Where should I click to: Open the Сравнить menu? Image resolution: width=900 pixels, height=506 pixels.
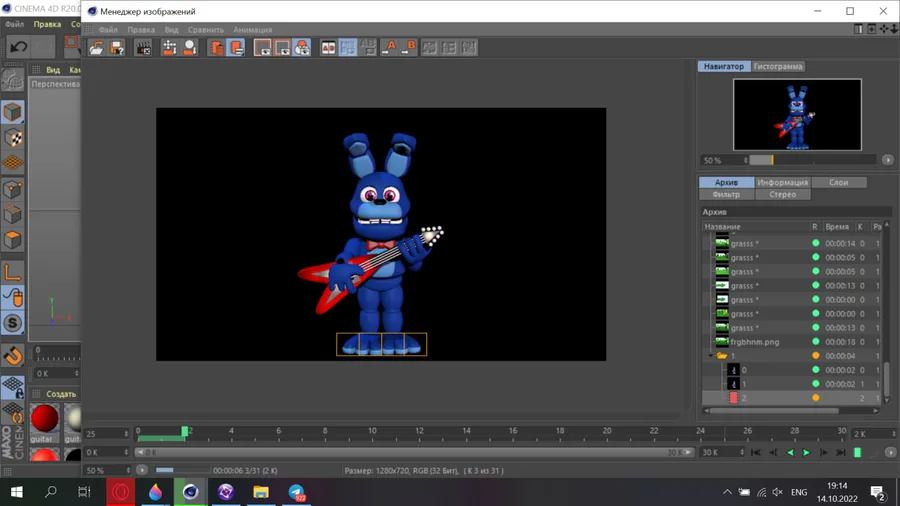205,30
